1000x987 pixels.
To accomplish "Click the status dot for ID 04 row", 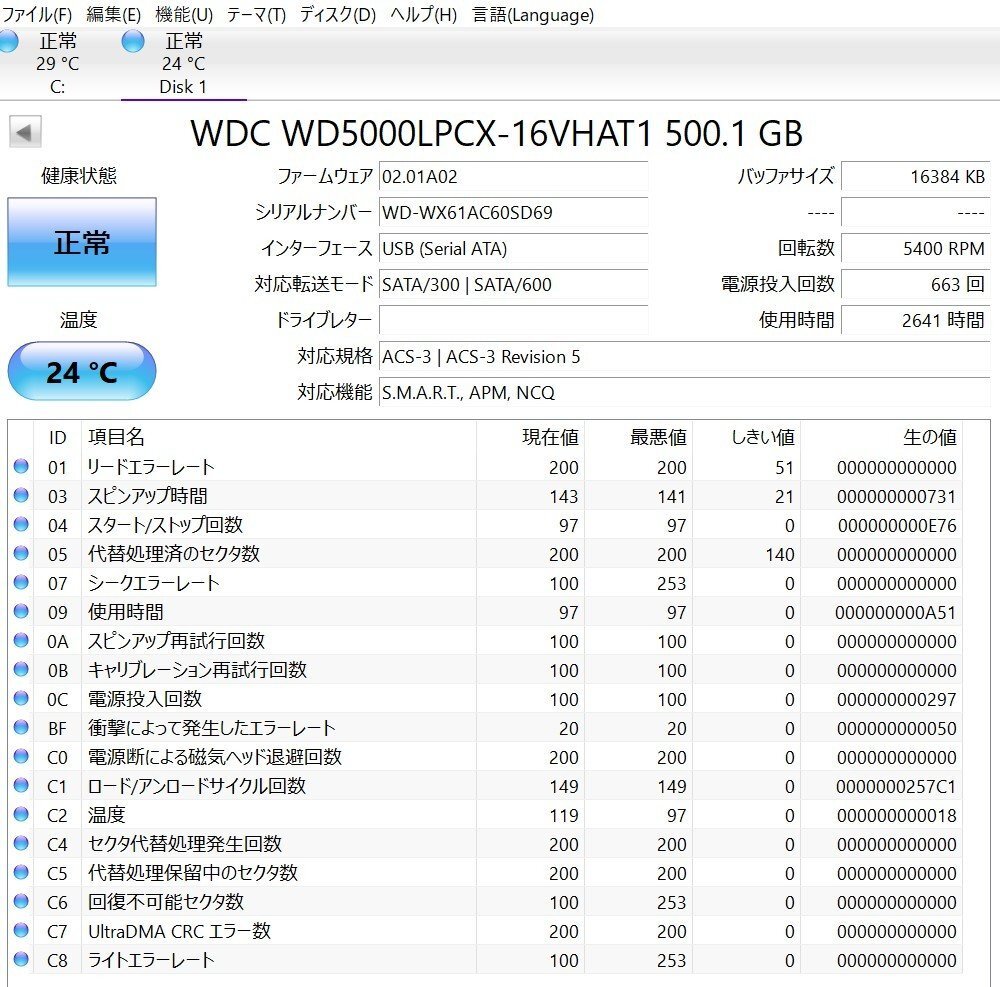I will (21, 524).
